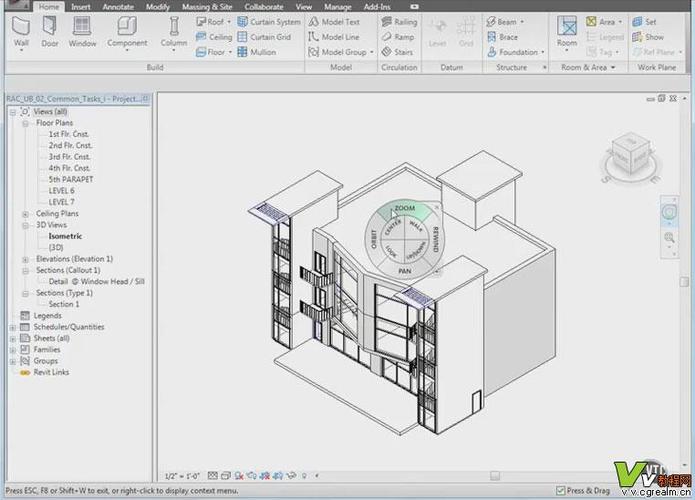Select Section 1 in the Project Browser

pos(63,304)
